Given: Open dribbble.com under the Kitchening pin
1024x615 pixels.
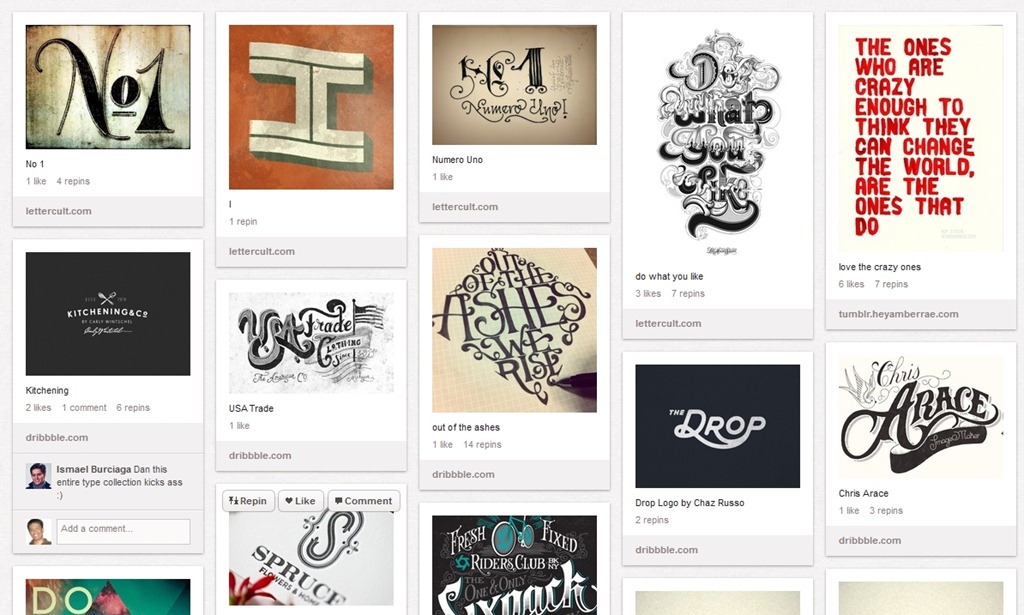Looking at the screenshot, I should (x=57, y=437).
